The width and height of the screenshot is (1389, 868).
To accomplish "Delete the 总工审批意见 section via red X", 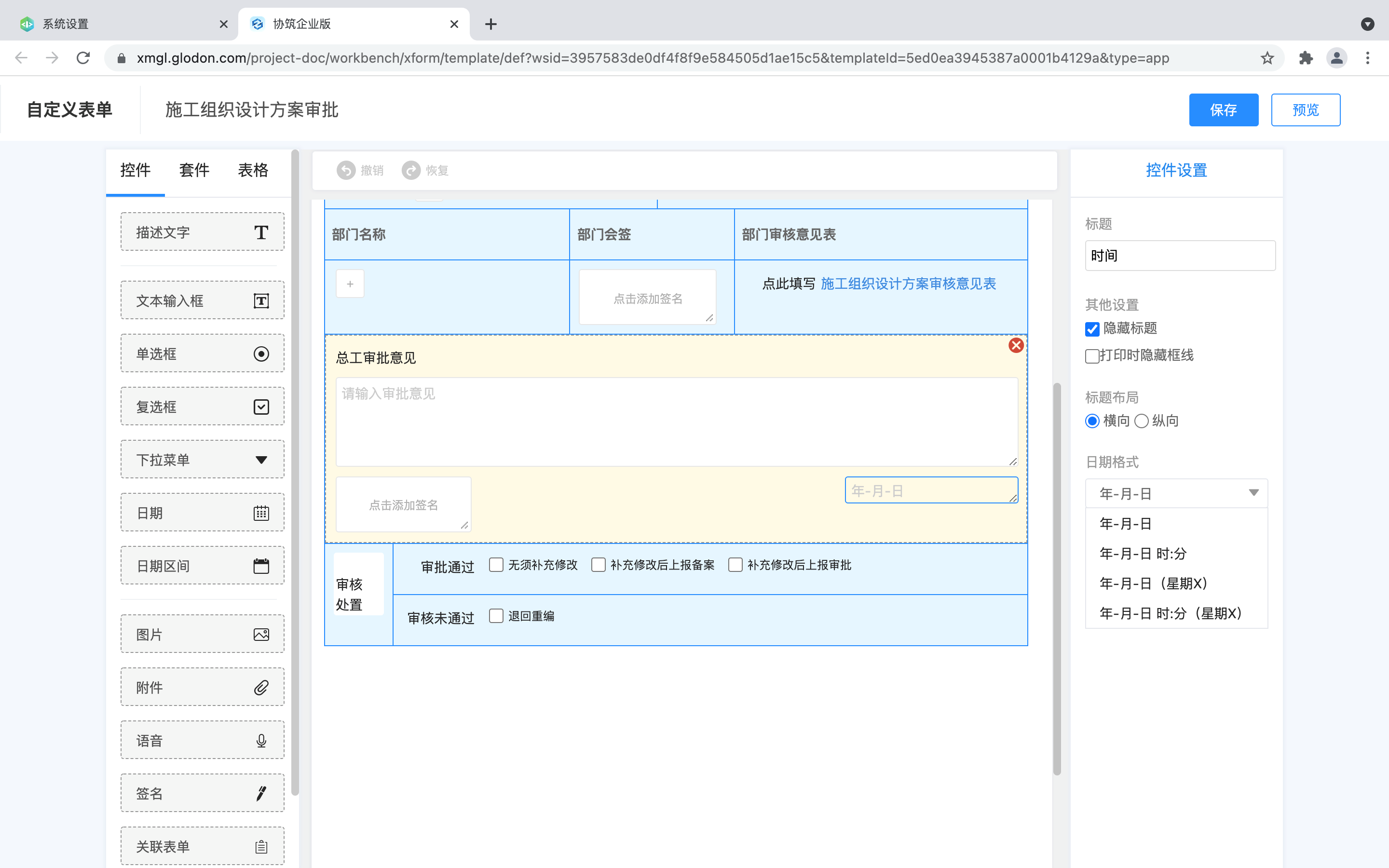I will [1016, 345].
